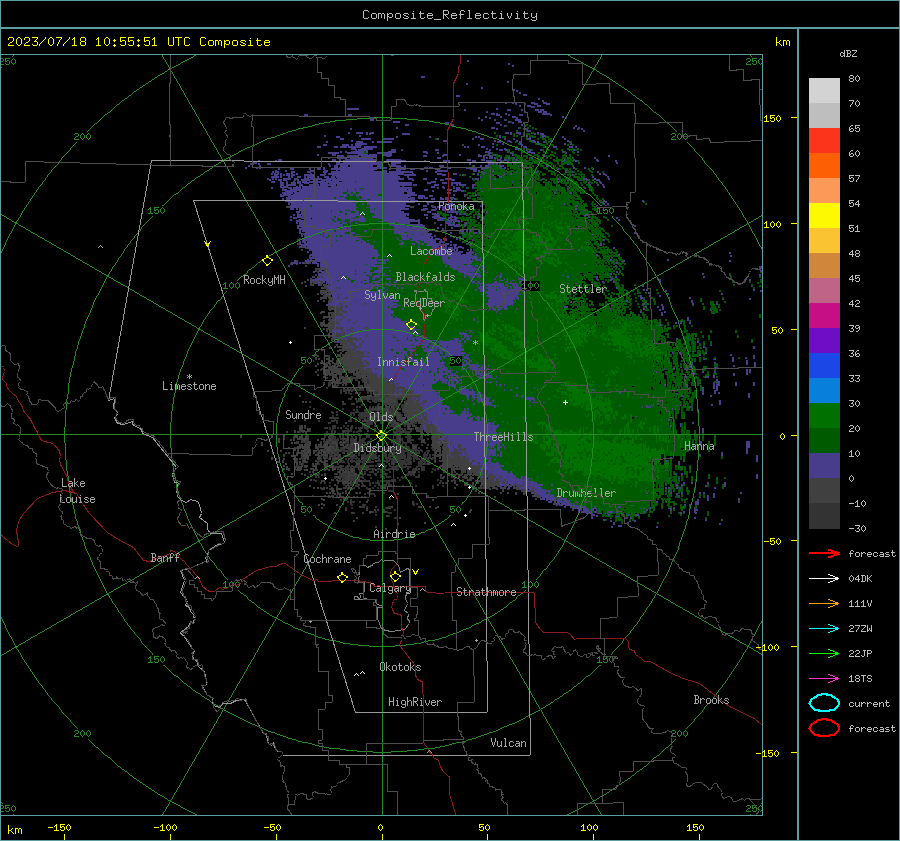Click the Composite_Reflectivity title
Screen dimensions: 900x841
(449, 15)
